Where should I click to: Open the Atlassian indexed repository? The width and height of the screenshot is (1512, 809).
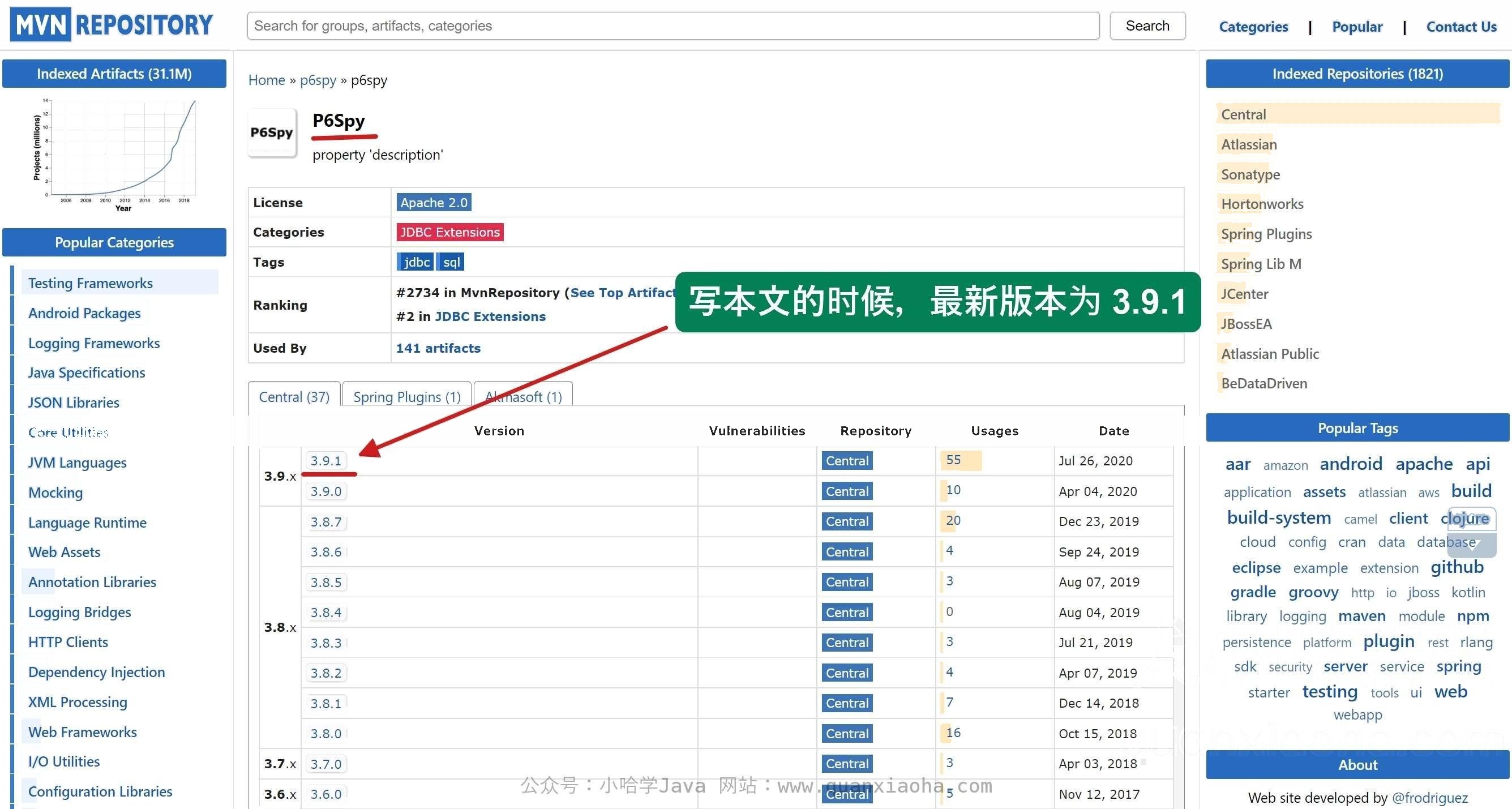point(1248,144)
